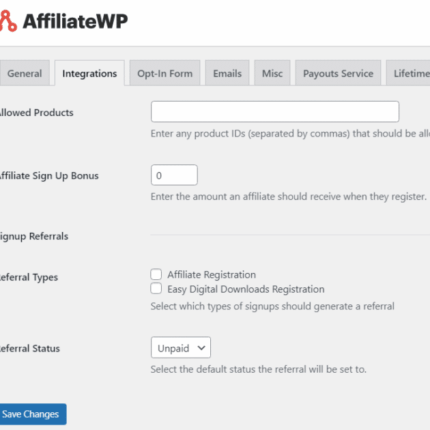Click the Allowed Products label
The height and width of the screenshot is (430, 430).
tap(36, 113)
